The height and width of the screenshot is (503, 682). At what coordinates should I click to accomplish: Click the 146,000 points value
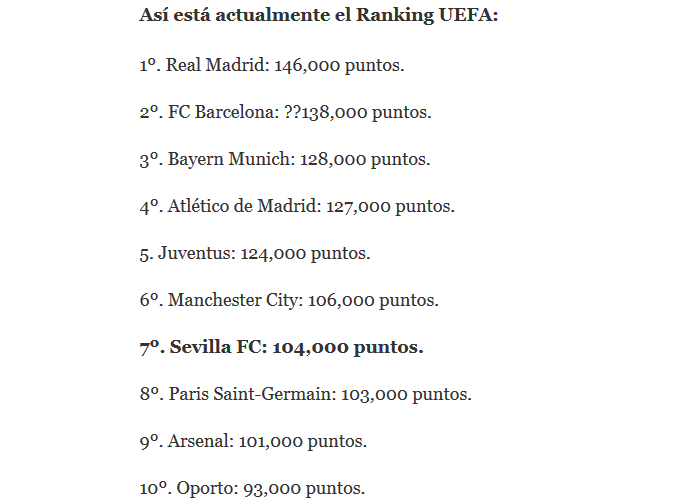306,65
